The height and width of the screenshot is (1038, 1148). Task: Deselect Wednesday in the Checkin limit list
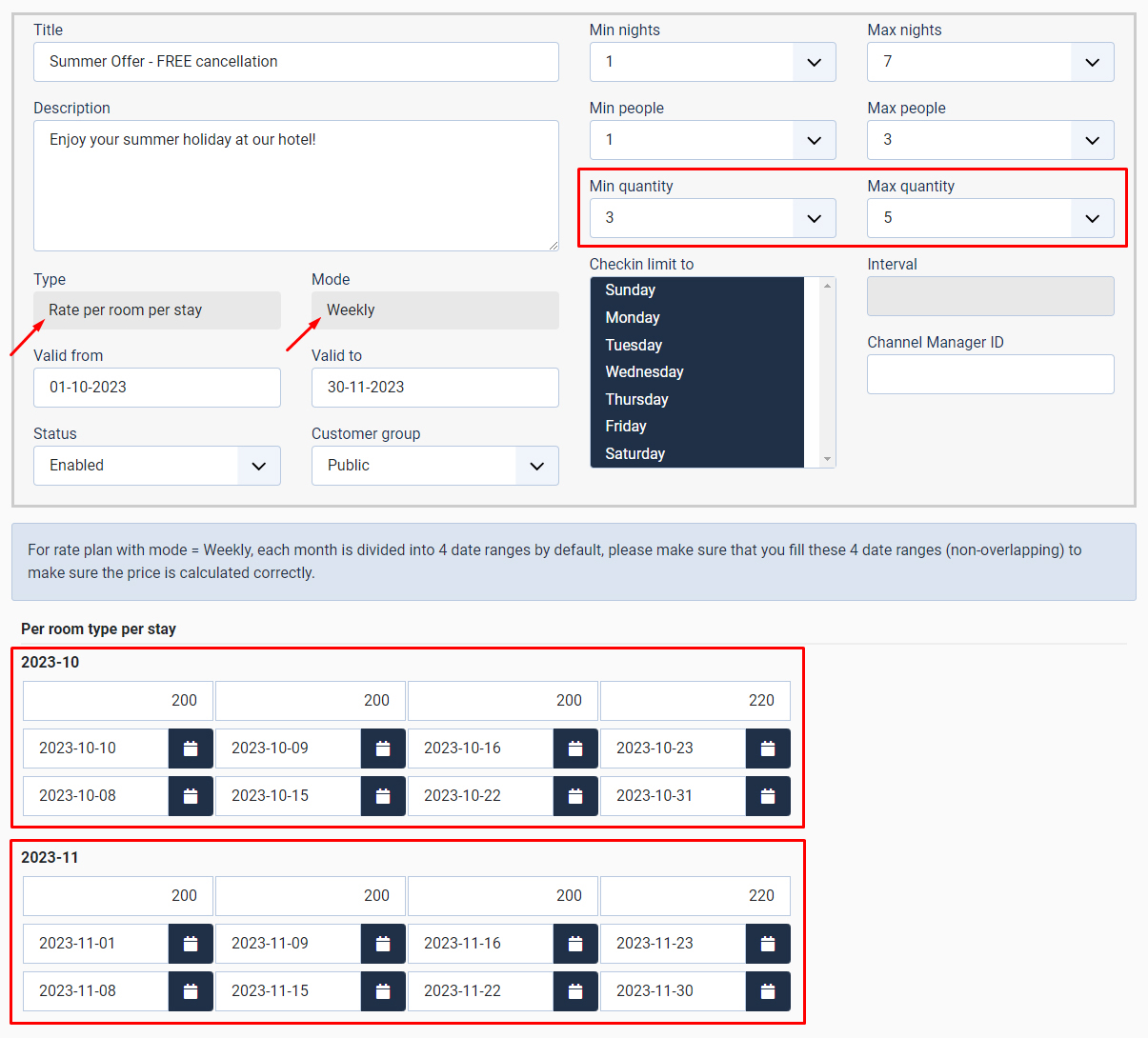[x=644, y=371]
